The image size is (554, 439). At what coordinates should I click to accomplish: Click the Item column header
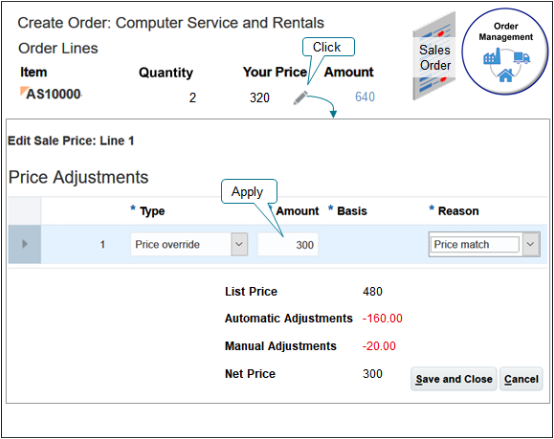pyautogui.click(x=34, y=72)
